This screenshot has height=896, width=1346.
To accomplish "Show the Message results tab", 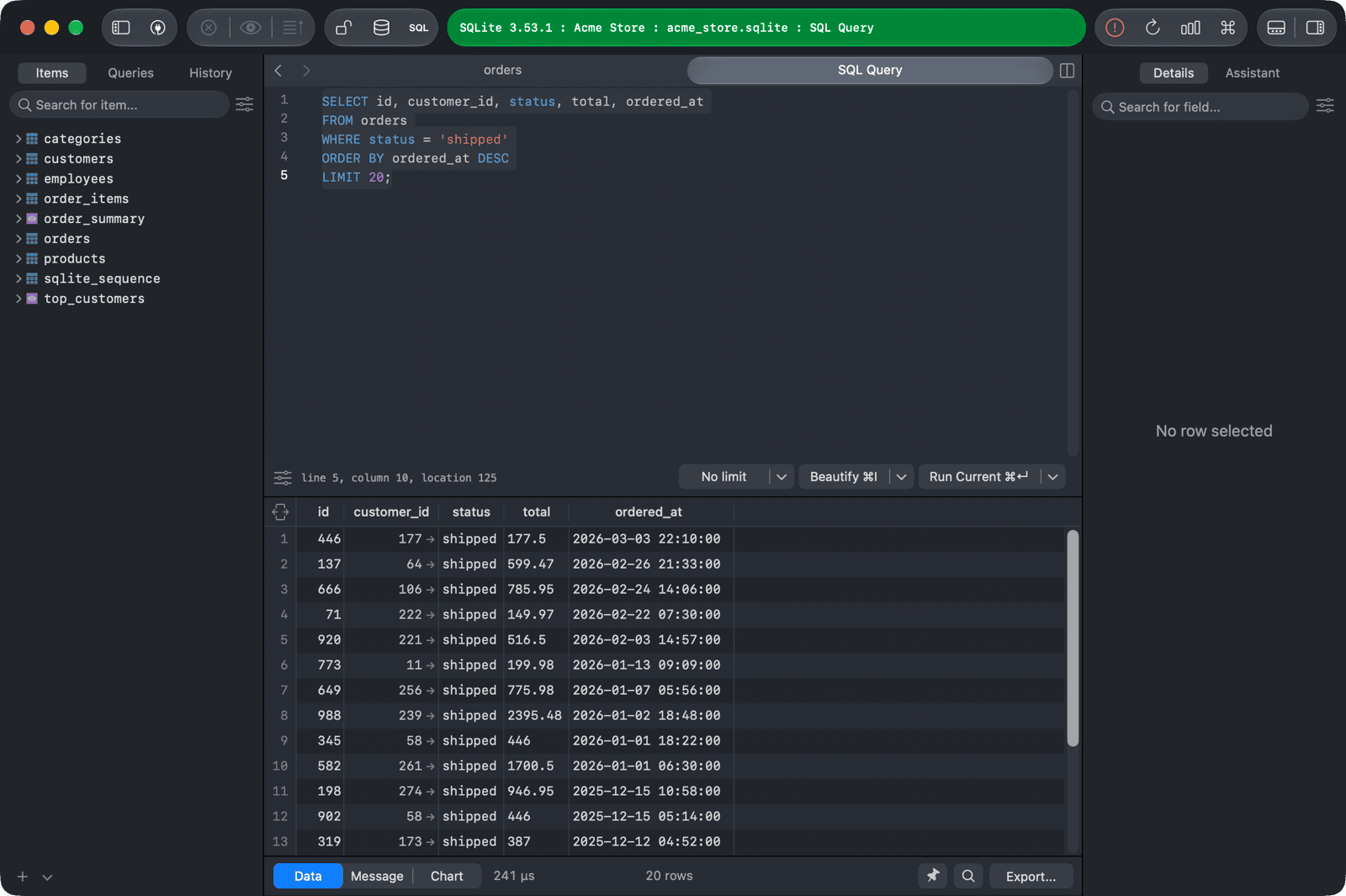I will 377,876.
